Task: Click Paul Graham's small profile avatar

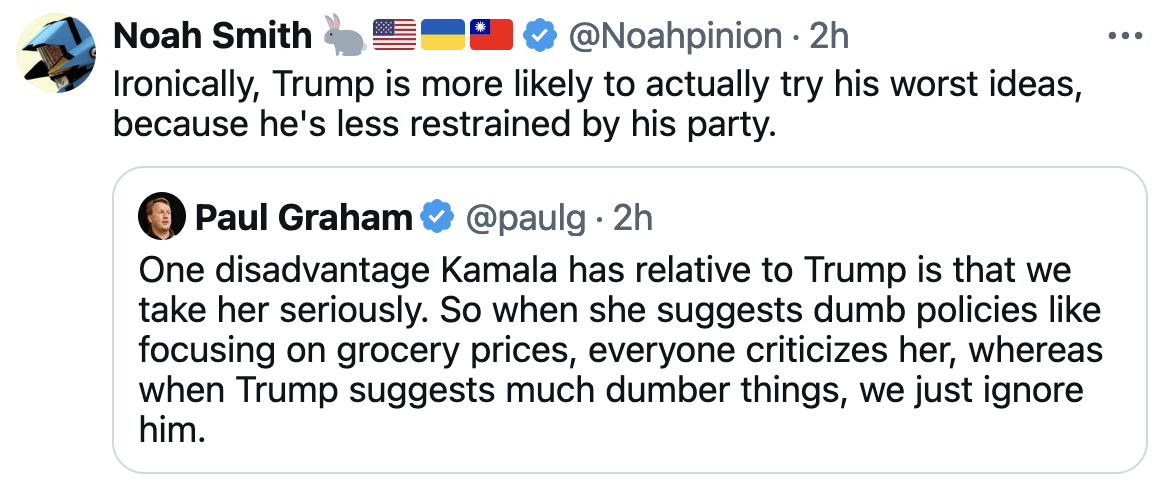Action: (x=161, y=216)
